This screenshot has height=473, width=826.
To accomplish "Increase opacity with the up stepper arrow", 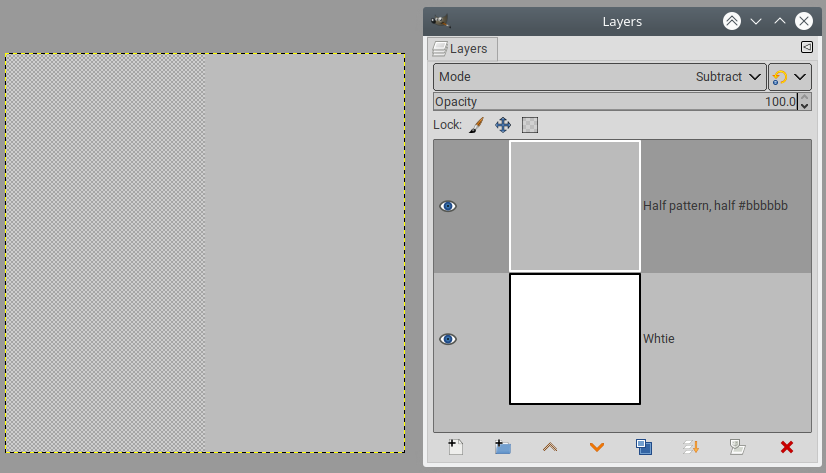I will [x=804, y=97].
